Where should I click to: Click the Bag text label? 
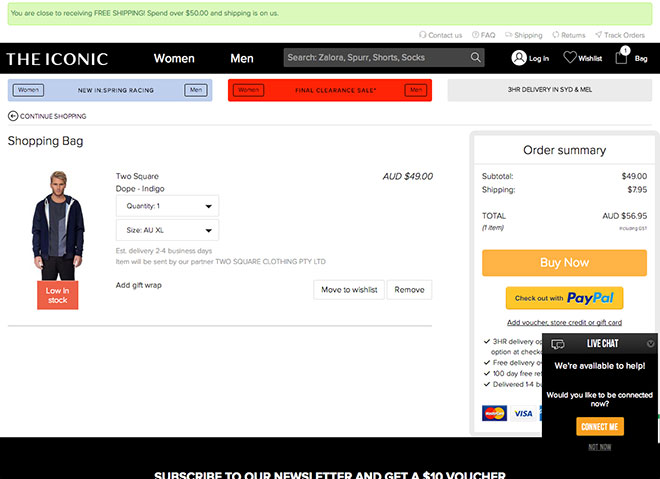click(641, 59)
